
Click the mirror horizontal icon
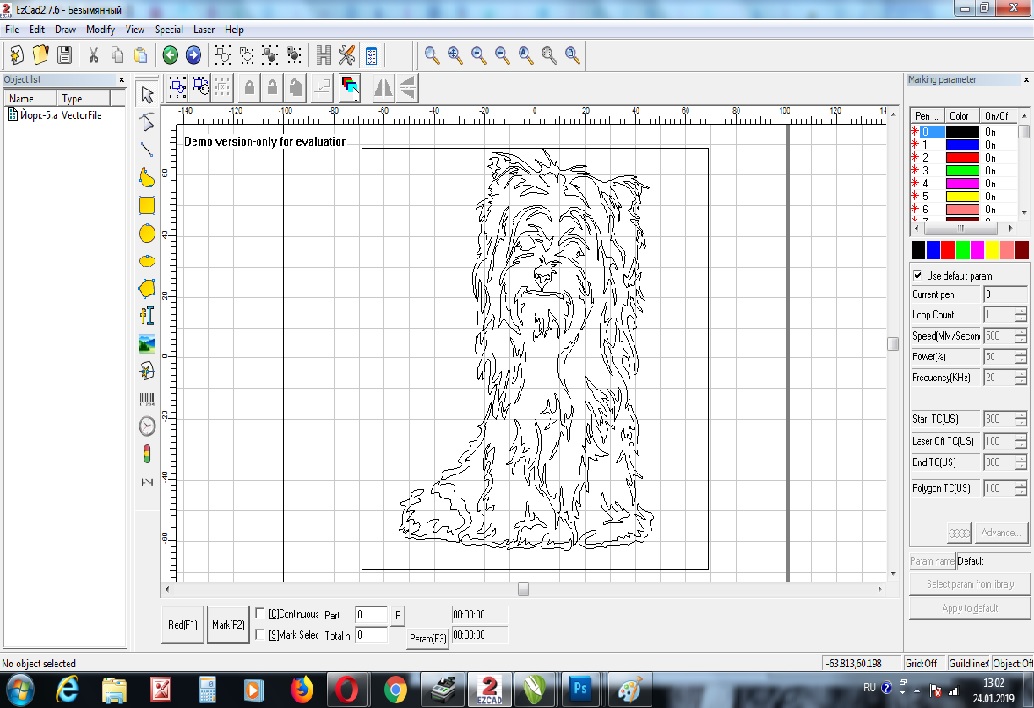(x=383, y=88)
